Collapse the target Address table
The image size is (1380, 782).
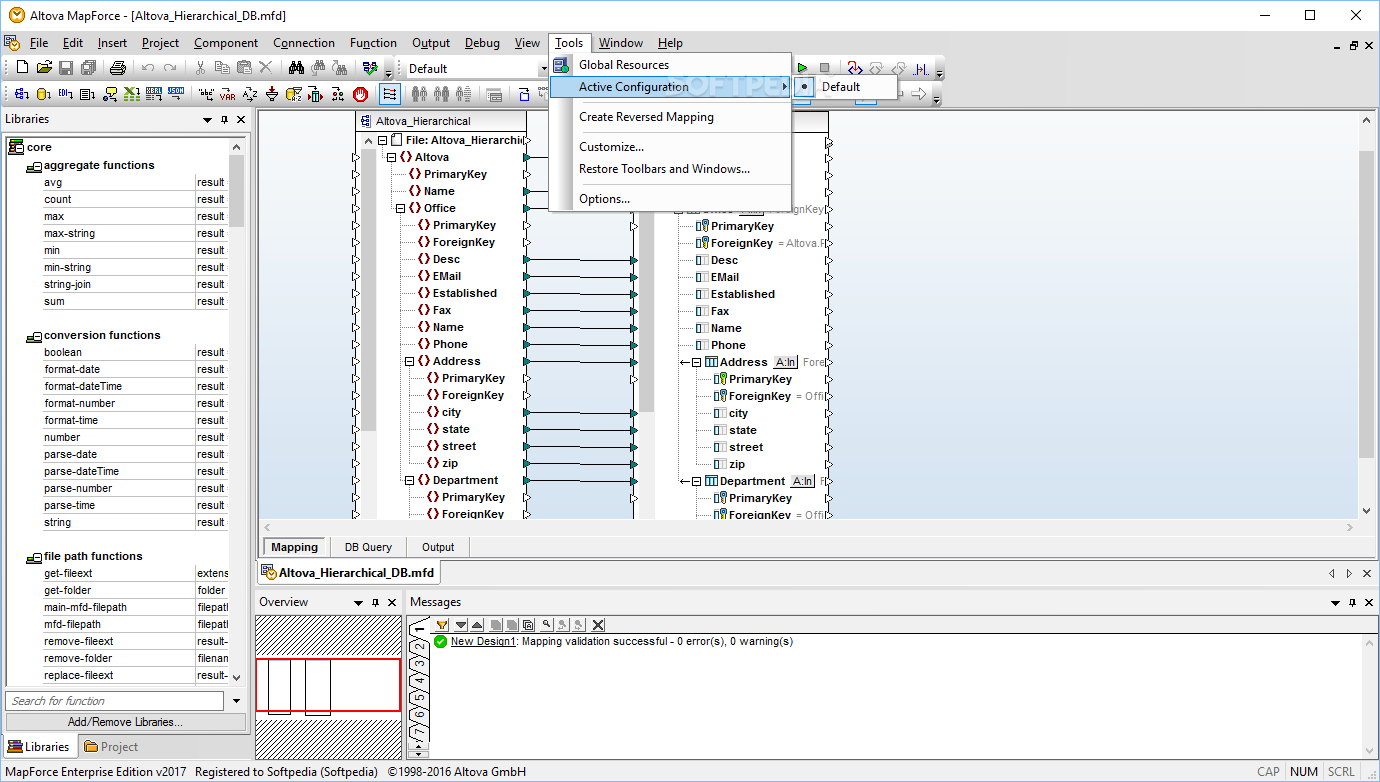(697, 362)
